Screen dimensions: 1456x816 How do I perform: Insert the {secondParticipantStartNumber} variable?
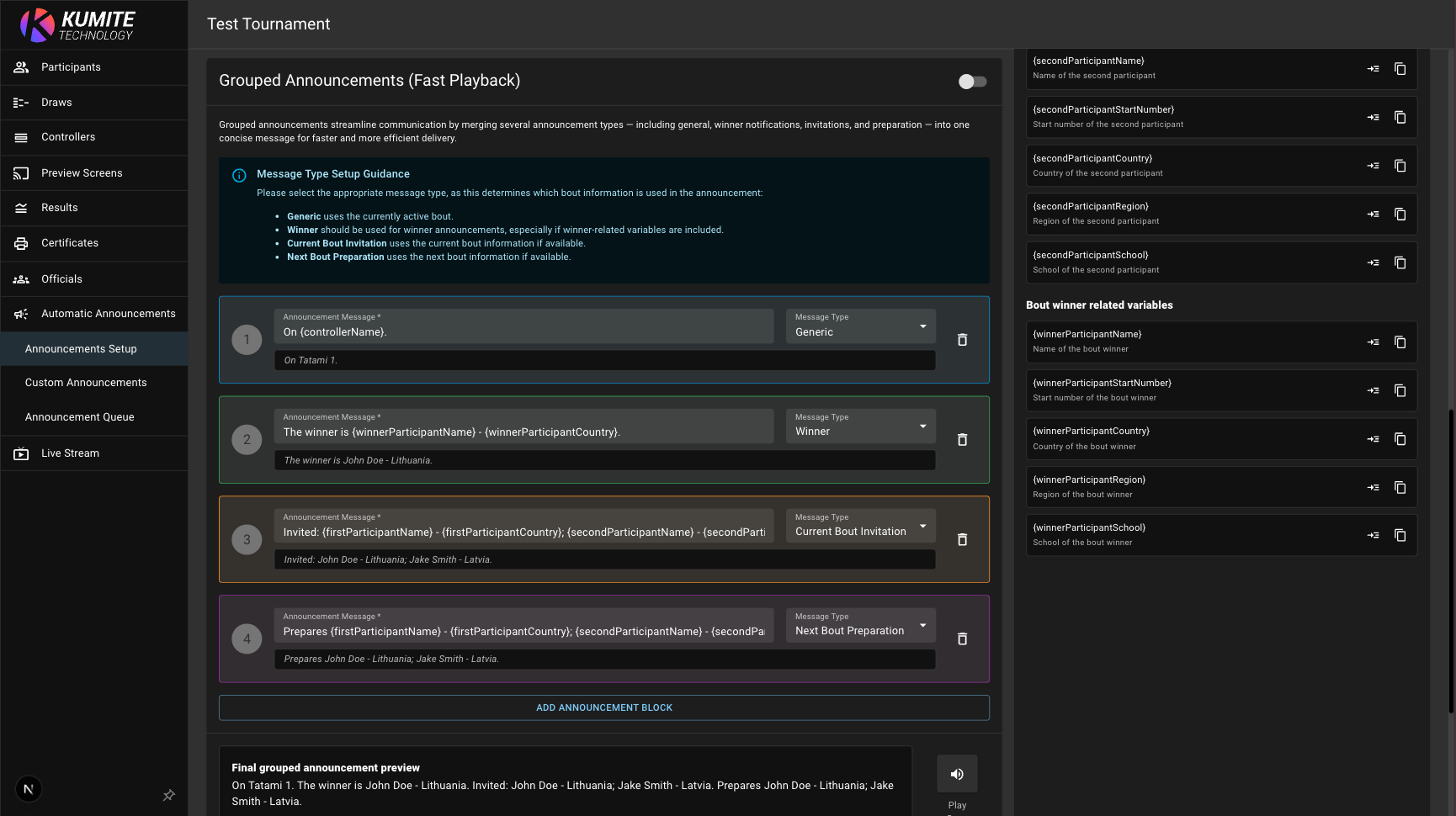point(1373,118)
